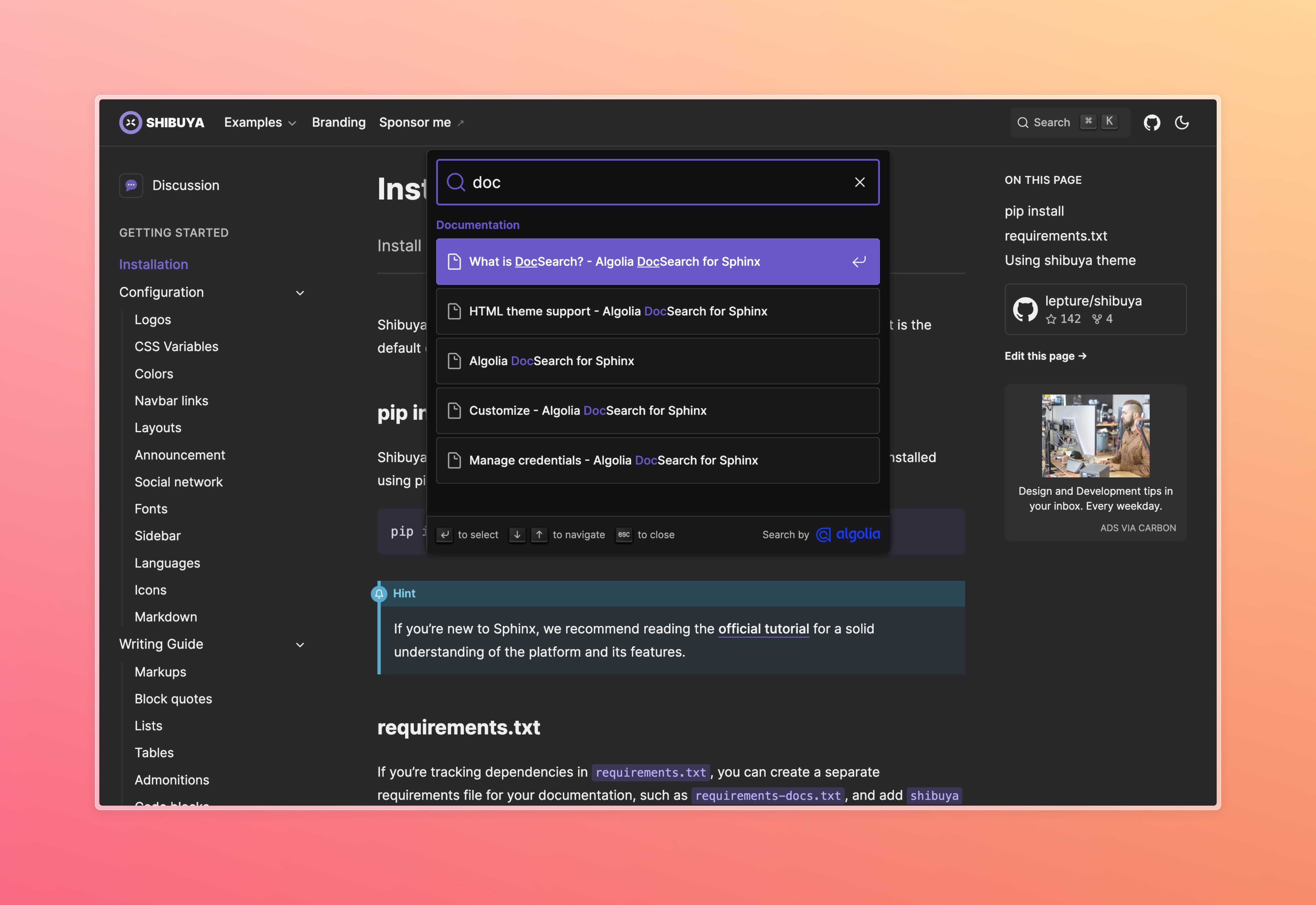This screenshot has width=1316, height=905.
Task: Open the Social network sidebar item
Action: point(178,482)
